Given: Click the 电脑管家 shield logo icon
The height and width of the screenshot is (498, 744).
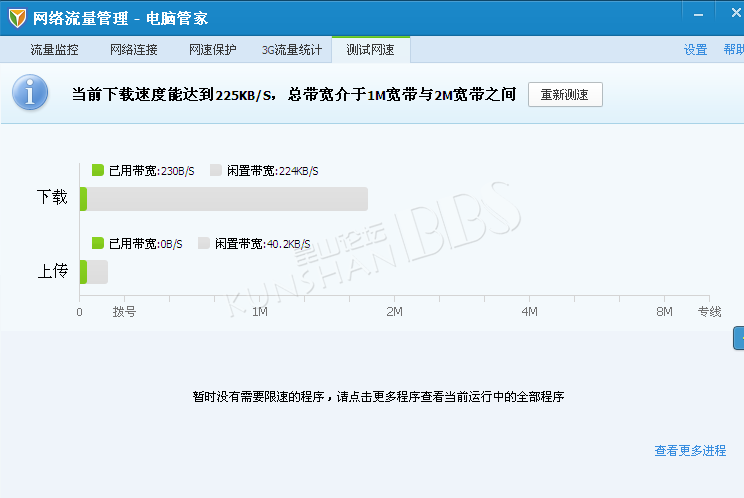Looking at the screenshot, I should 17,18.
